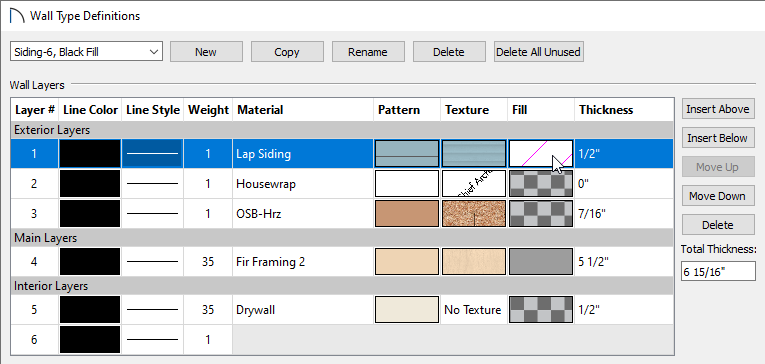
Task: Click the Total Thickness field
Action: 718,271
